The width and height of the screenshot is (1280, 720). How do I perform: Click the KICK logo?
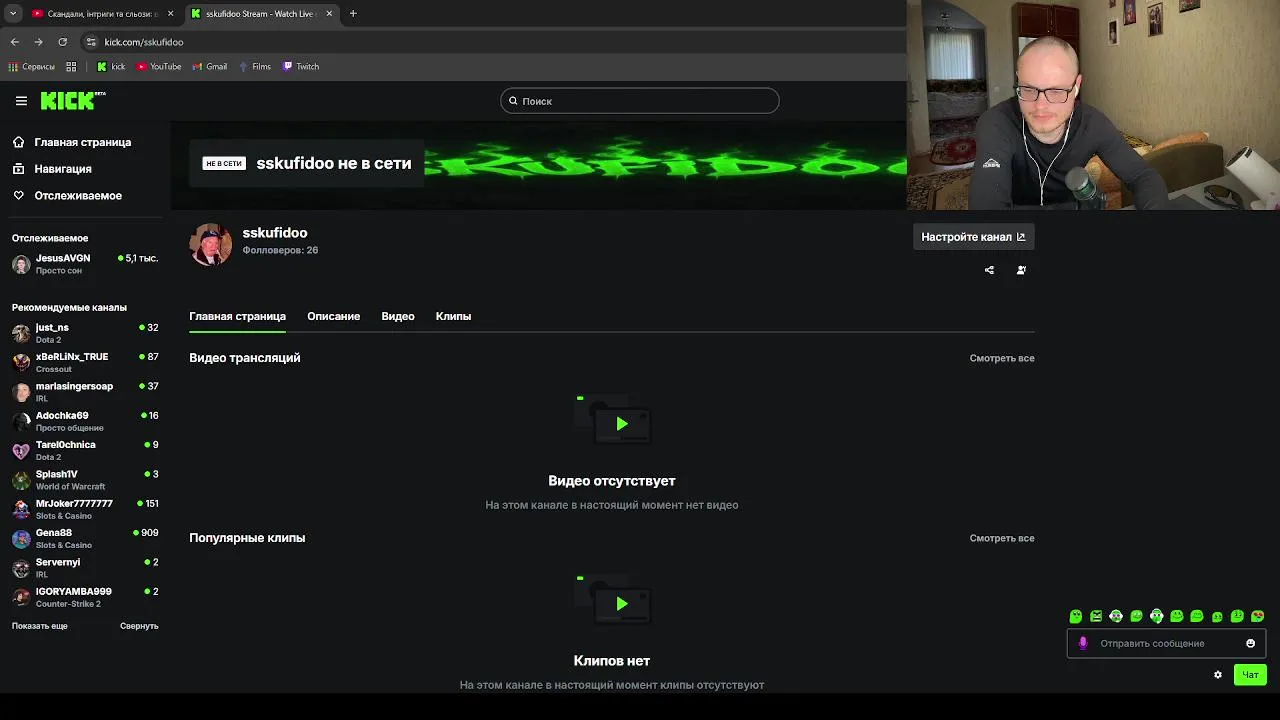pos(72,101)
